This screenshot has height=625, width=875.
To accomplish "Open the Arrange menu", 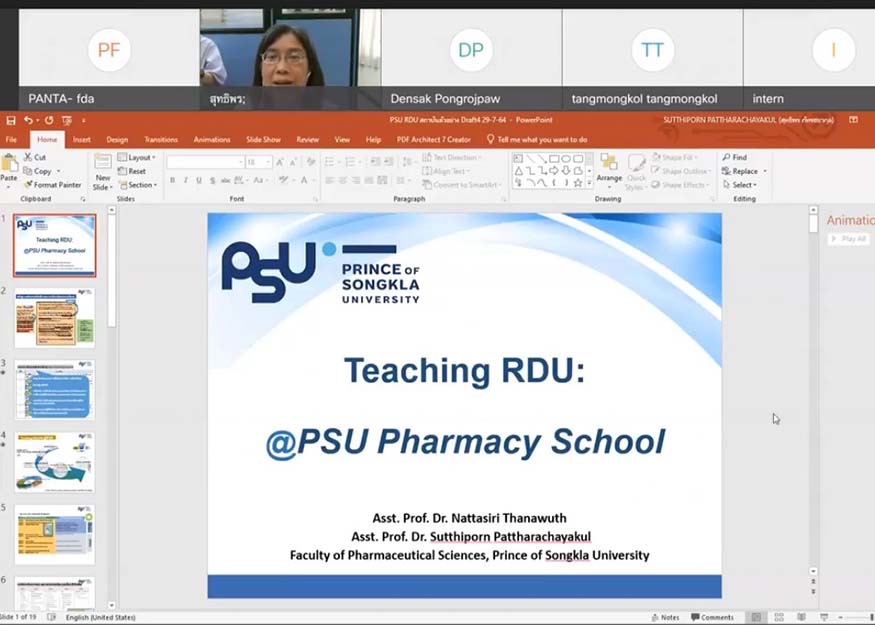I will click(x=609, y=169).
